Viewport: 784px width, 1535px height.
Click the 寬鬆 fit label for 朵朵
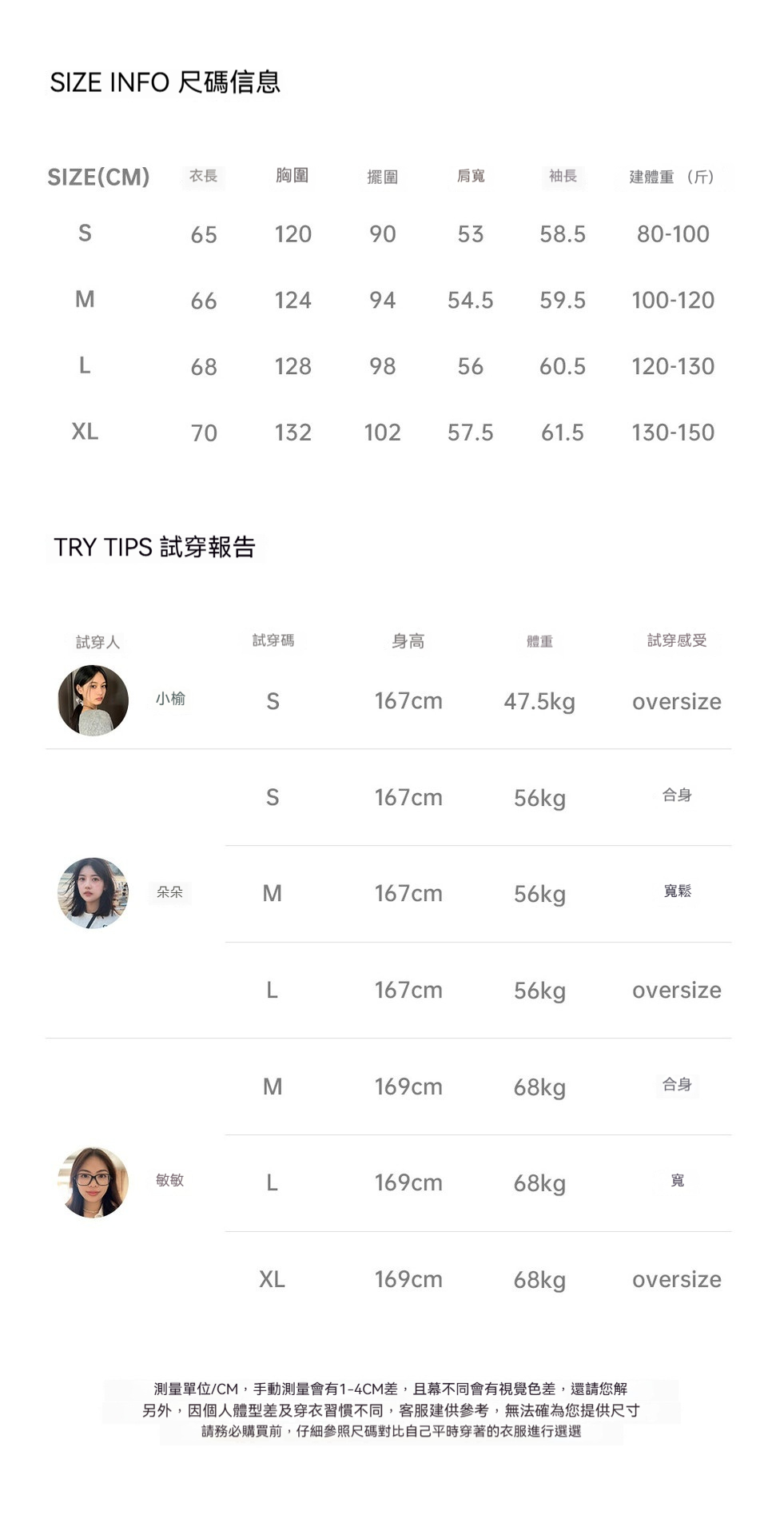tap(677, 891)
